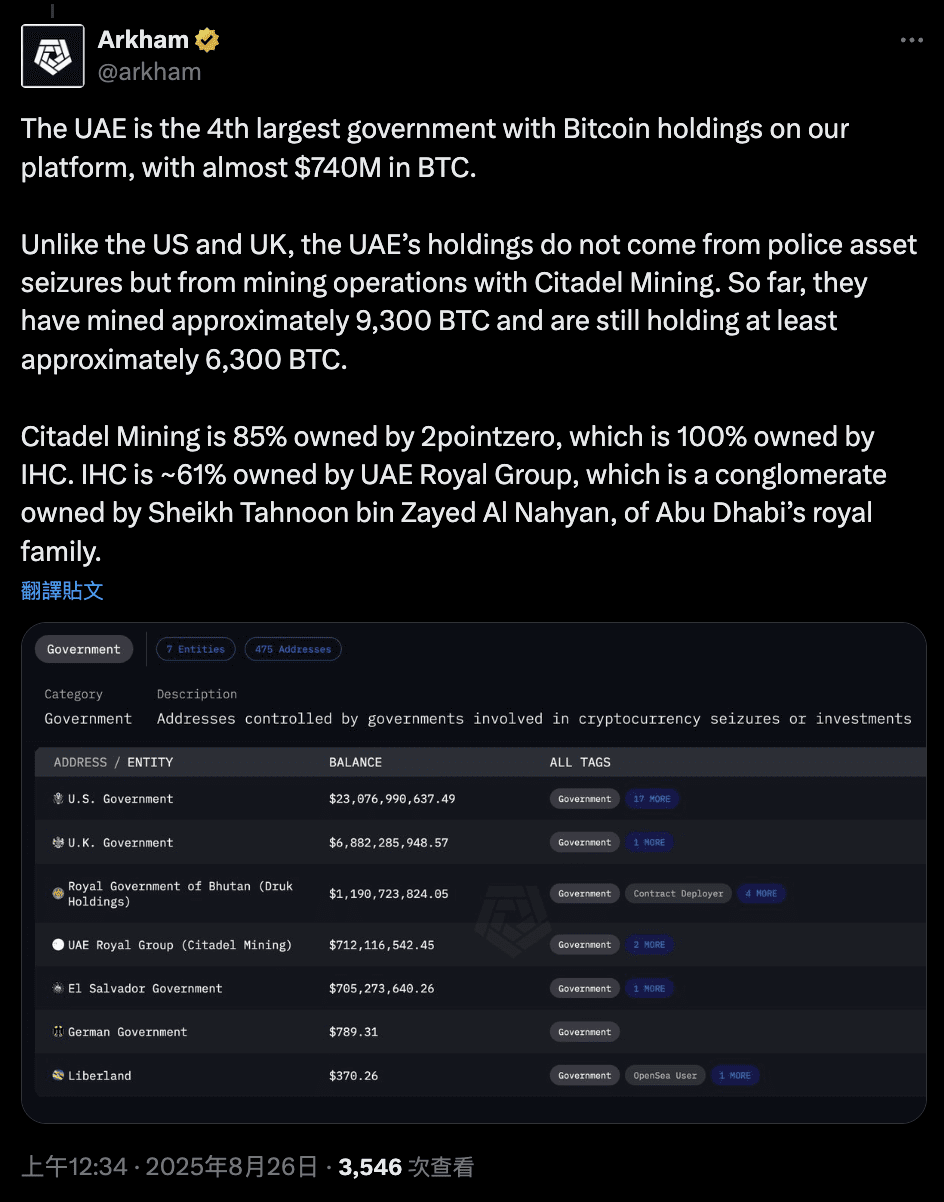This screenshot has width=944, height=1202.
Task: Click the gold verified badge next to Arkham
Action: coord(207,40)
